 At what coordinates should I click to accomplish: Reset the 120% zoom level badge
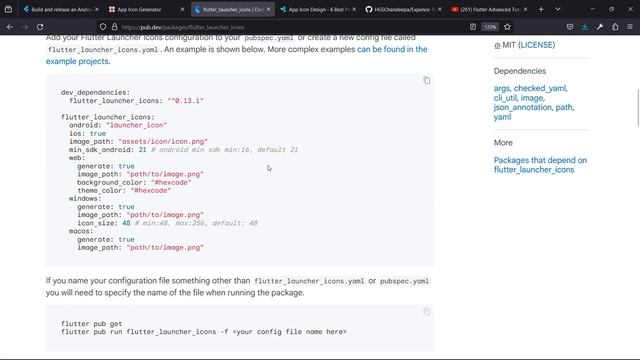(490, 27)
